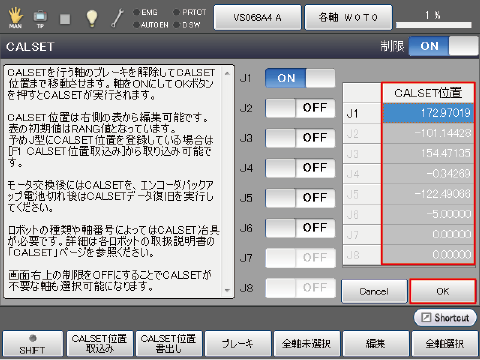Switch off the 制限 restriction toggle
The height and width of the screenshot is (360, 480).
click(443, 46)
